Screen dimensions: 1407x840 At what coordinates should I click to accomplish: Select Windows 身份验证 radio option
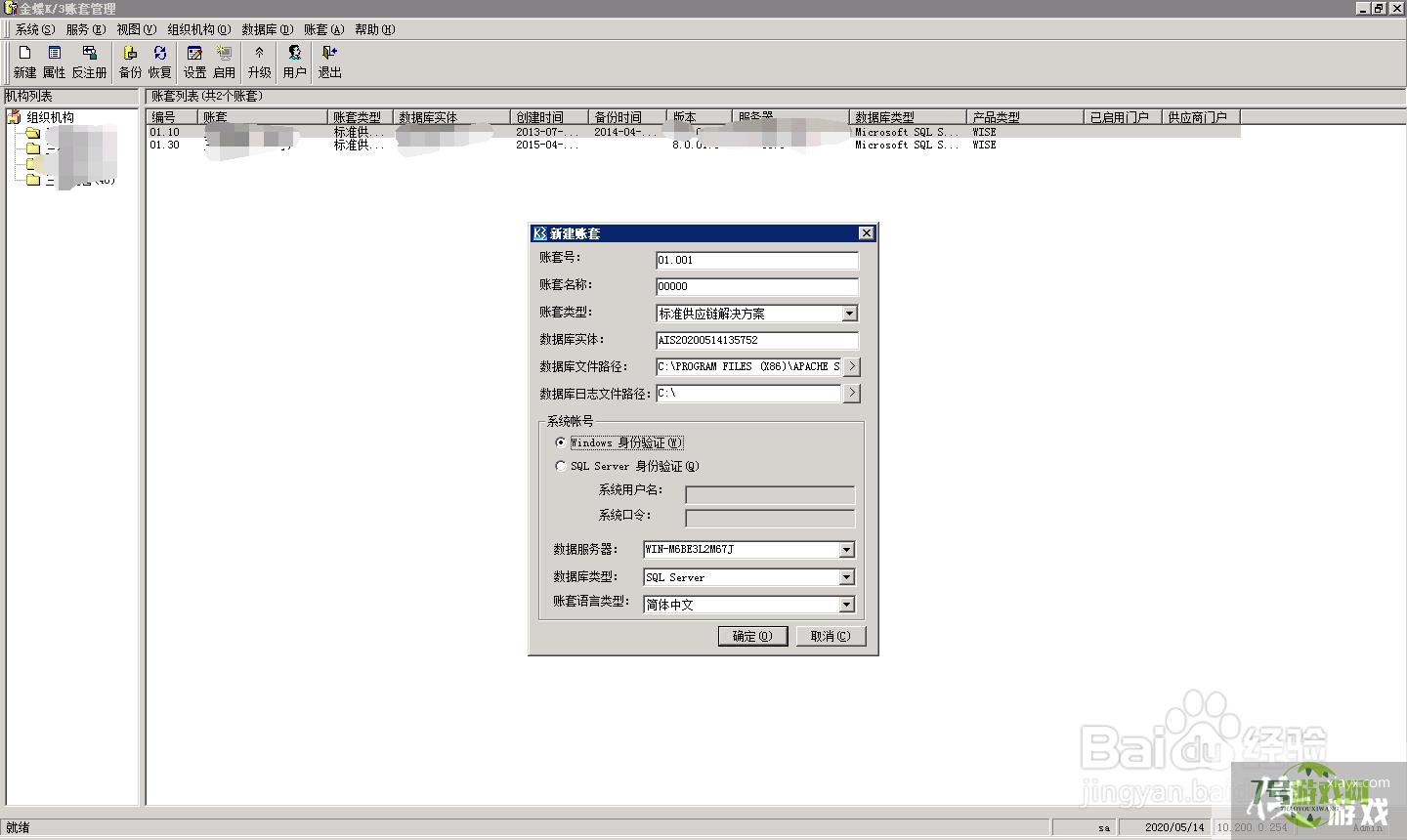[561, 442]
